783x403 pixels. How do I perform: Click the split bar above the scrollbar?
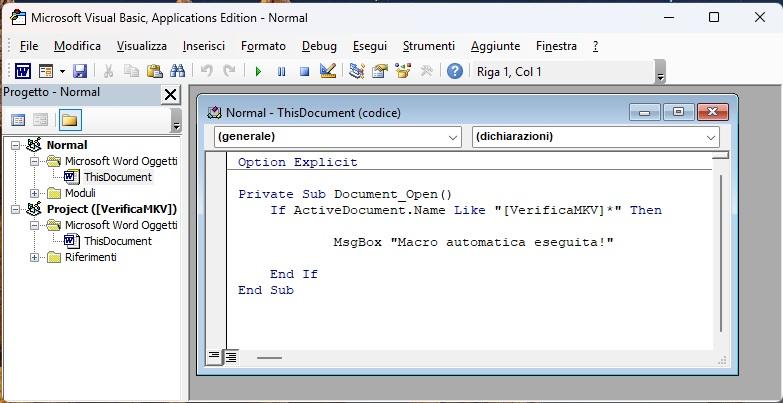point(720,155)
